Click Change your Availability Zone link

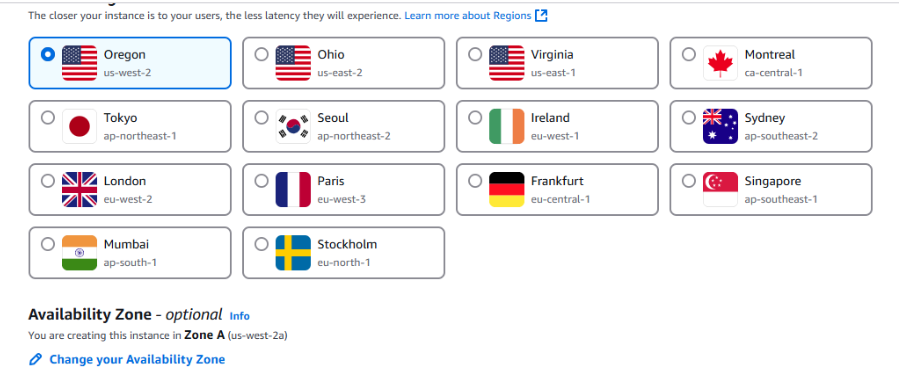(137, 359)
